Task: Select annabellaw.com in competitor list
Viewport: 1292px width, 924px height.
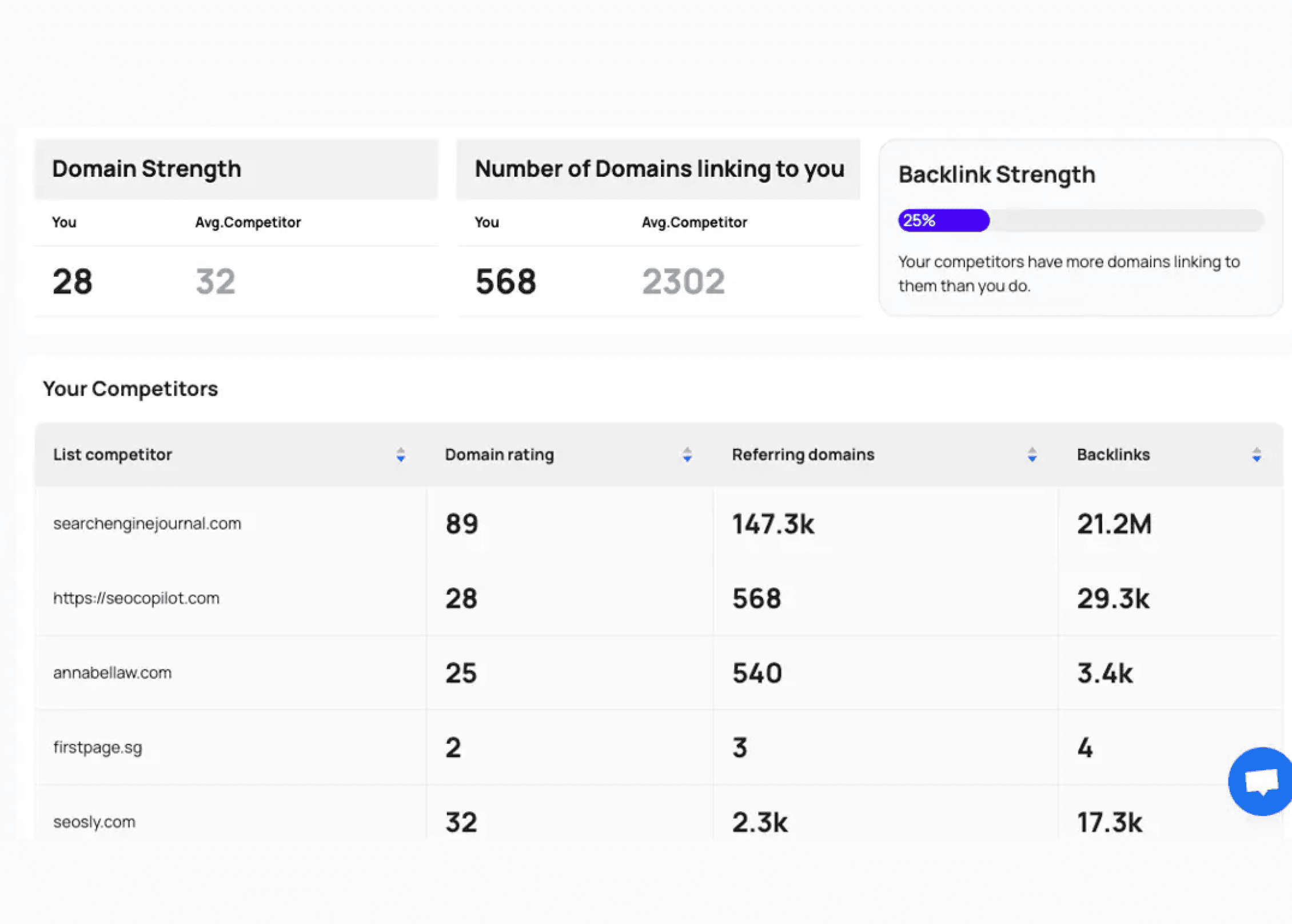Action: pos(112,673)
